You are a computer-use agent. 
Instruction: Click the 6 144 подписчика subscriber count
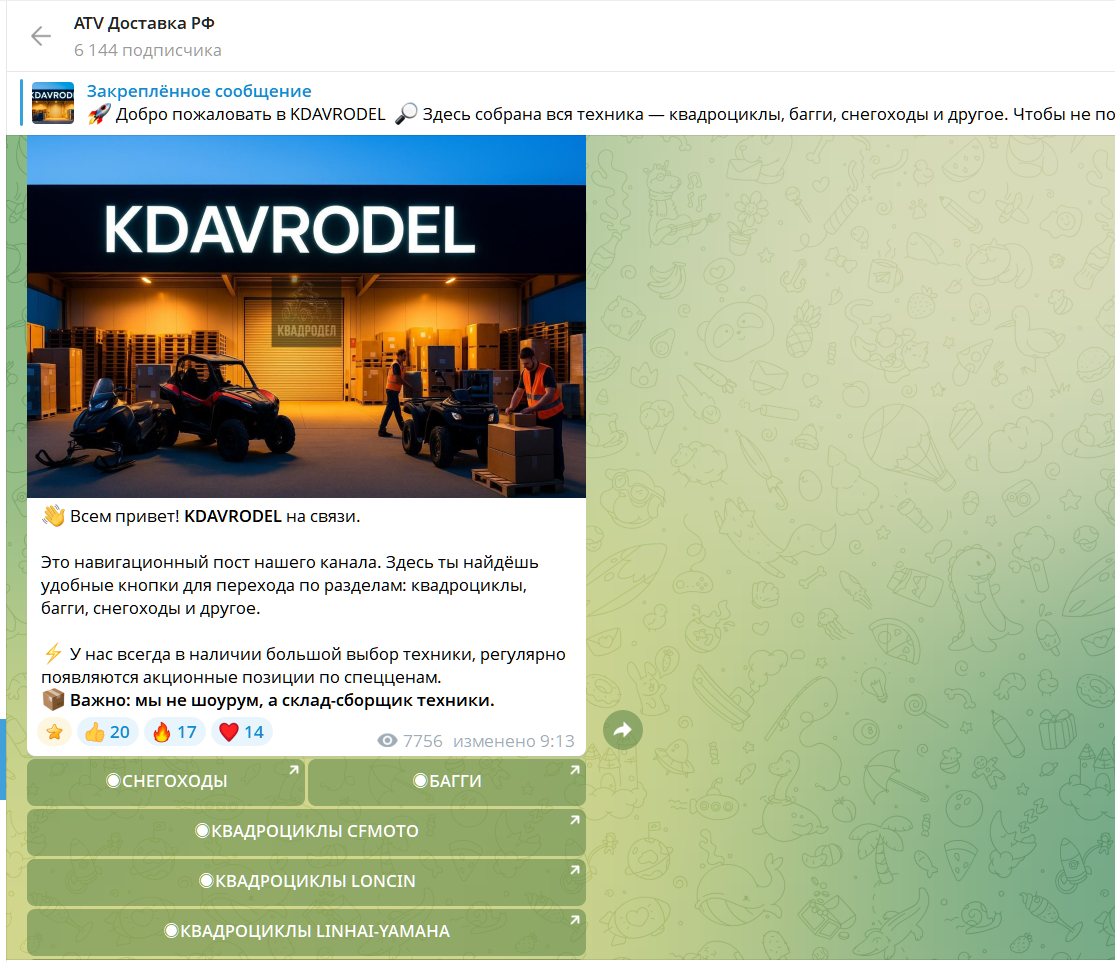(148, 50)
